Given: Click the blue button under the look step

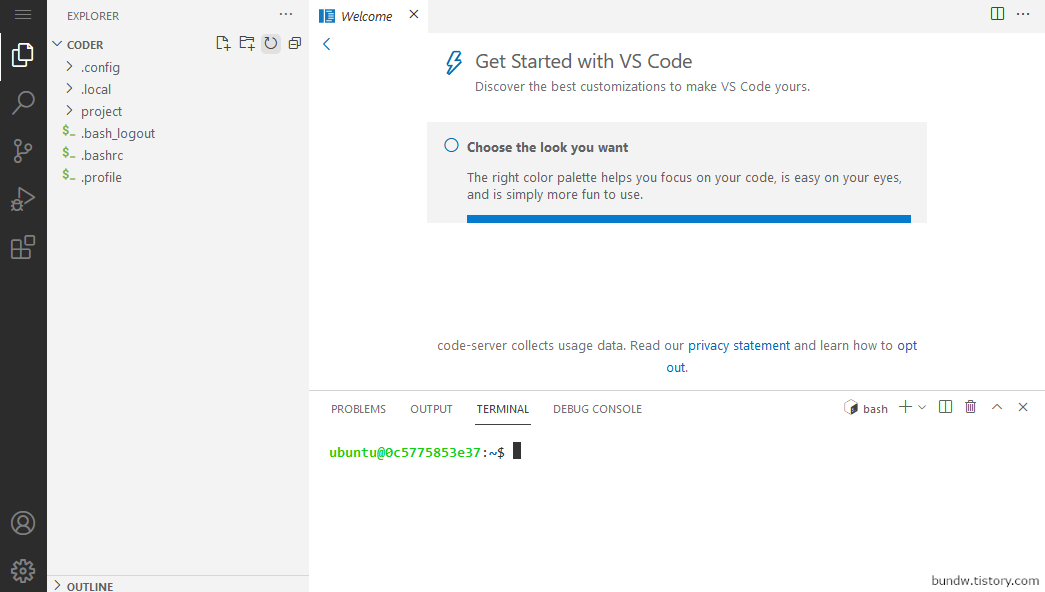Looking at the screenshot, I should (x=688, y=219).
